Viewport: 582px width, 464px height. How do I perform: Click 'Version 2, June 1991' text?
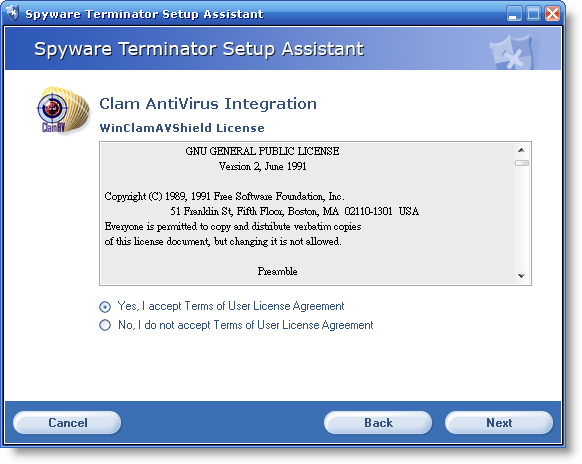(x=262, y=166)
